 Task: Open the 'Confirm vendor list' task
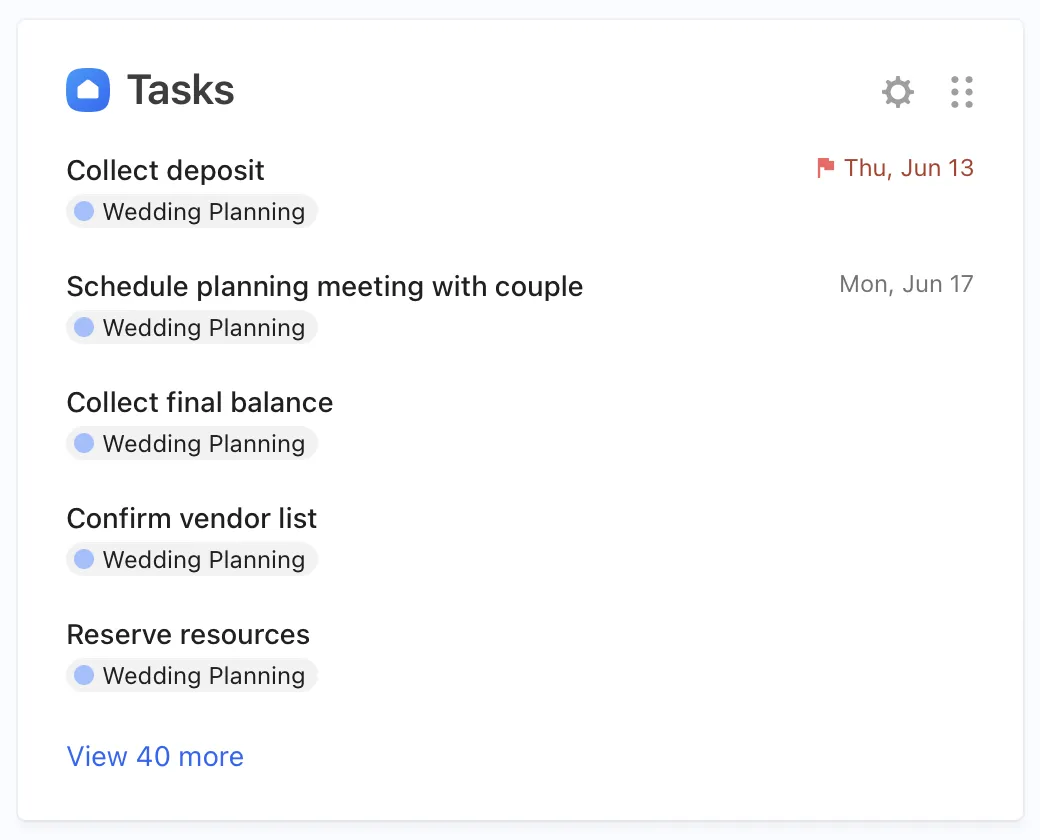tap(191, 518)
